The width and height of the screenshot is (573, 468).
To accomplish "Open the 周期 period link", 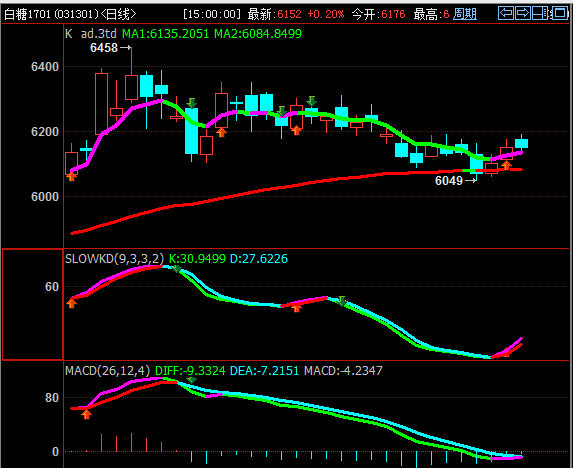I will 465,14.
